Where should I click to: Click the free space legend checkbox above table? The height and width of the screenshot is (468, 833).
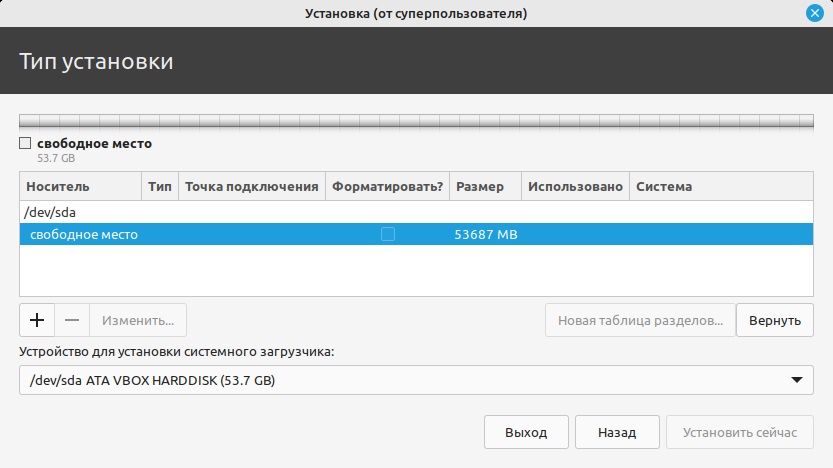click(25, 144)
